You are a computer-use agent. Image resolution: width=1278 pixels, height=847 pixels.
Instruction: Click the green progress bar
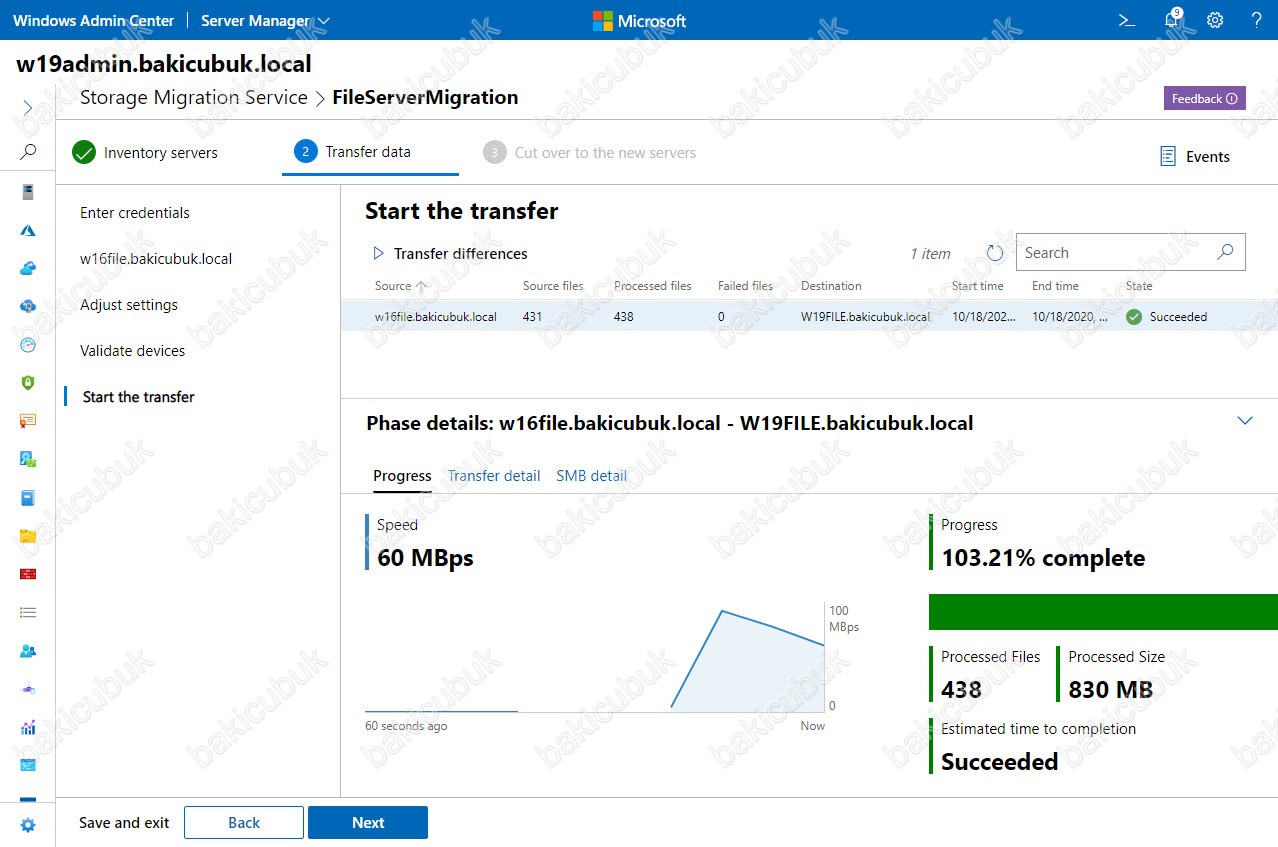(1103, 612)
